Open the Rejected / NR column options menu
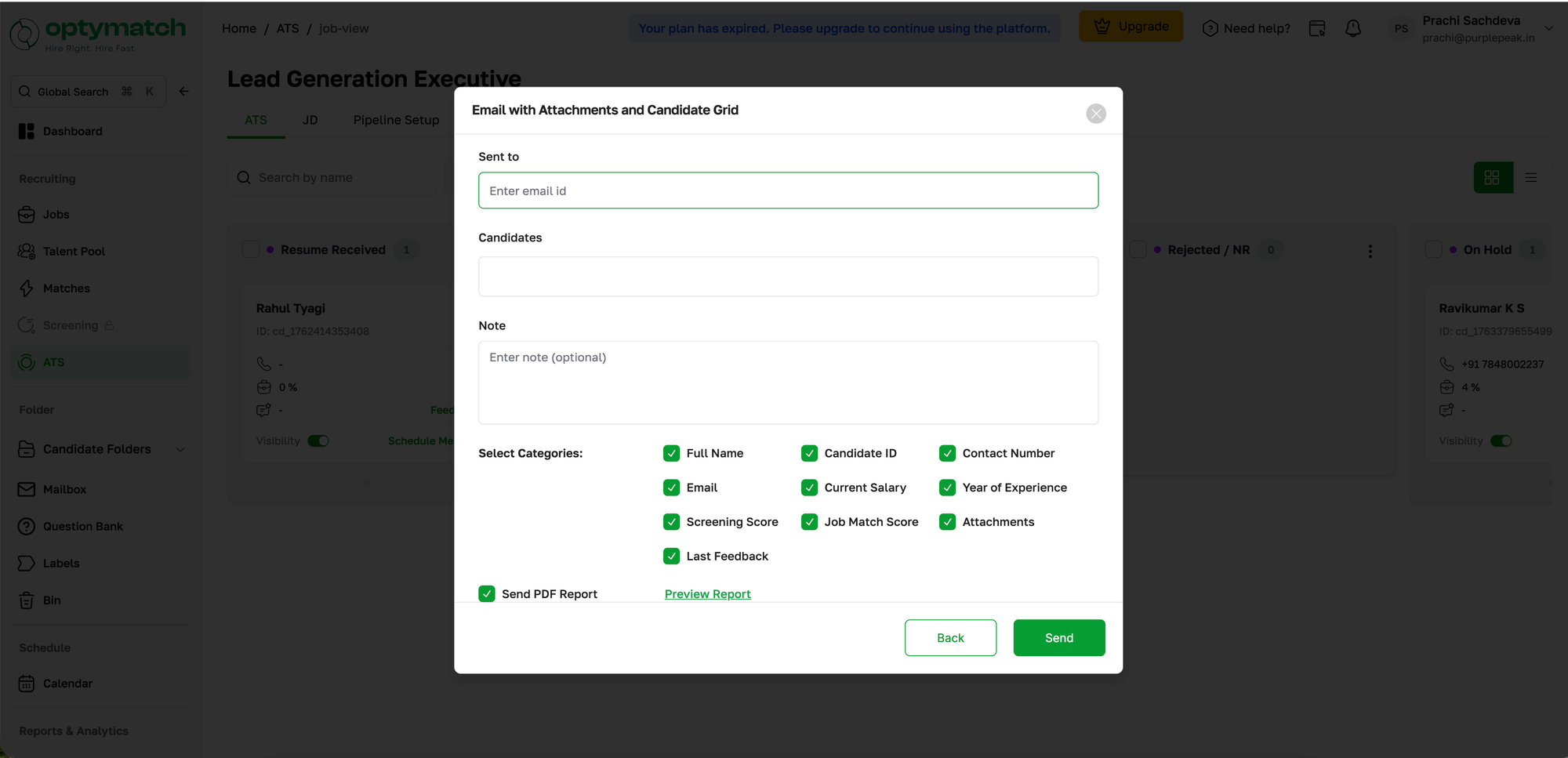The height and width of the screenshot is (758, 1568). 1370,251
